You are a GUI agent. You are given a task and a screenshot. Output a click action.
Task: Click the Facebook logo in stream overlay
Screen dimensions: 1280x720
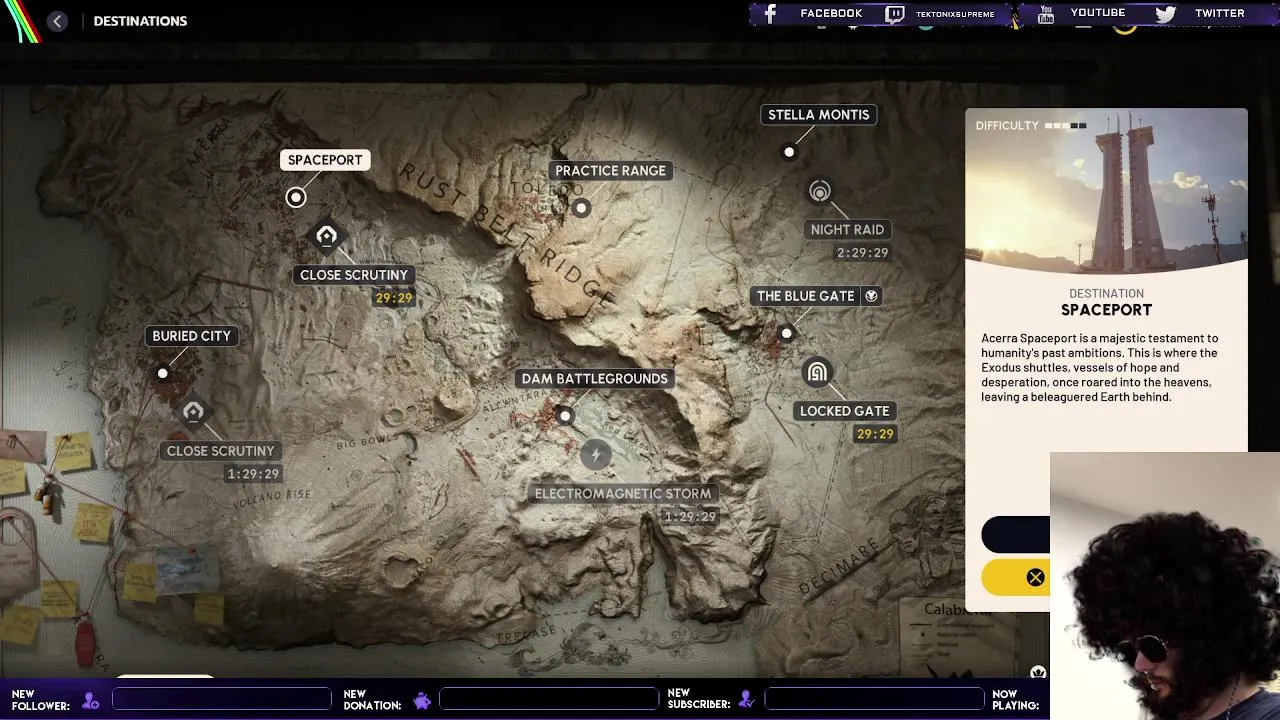[x=770, y=14]
